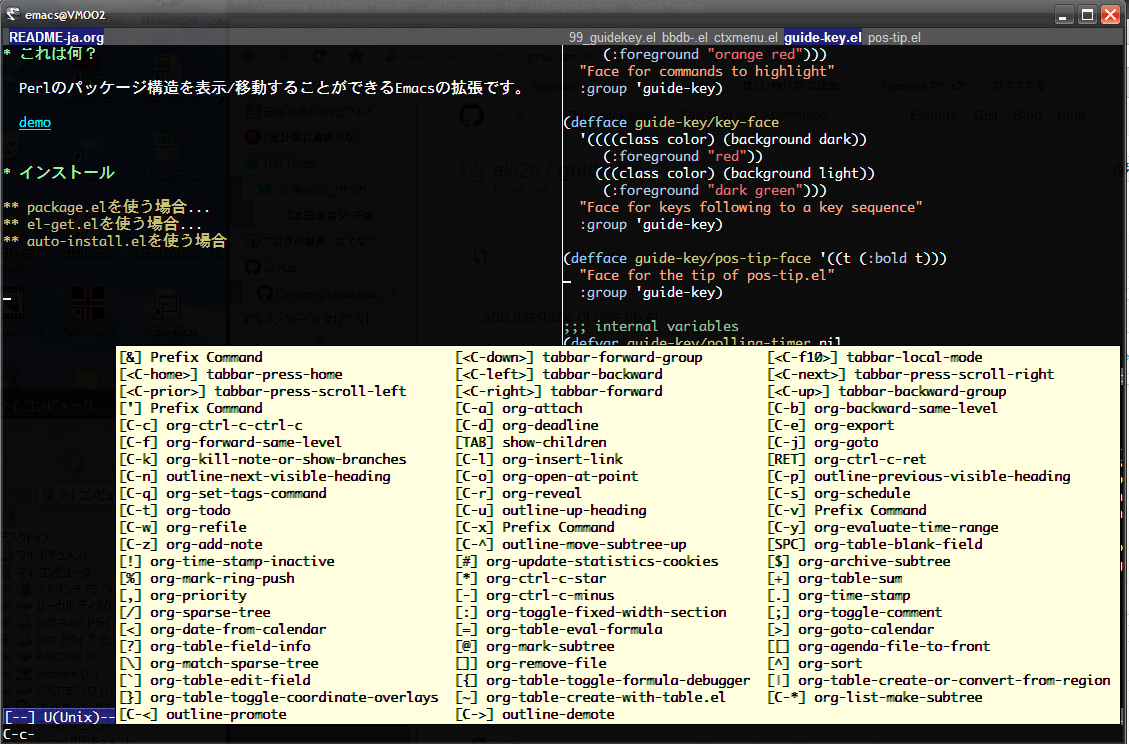This screenshot has height=744, width=1129.
Task: Select the guide-key.el tab
Action: coord(823,37)
